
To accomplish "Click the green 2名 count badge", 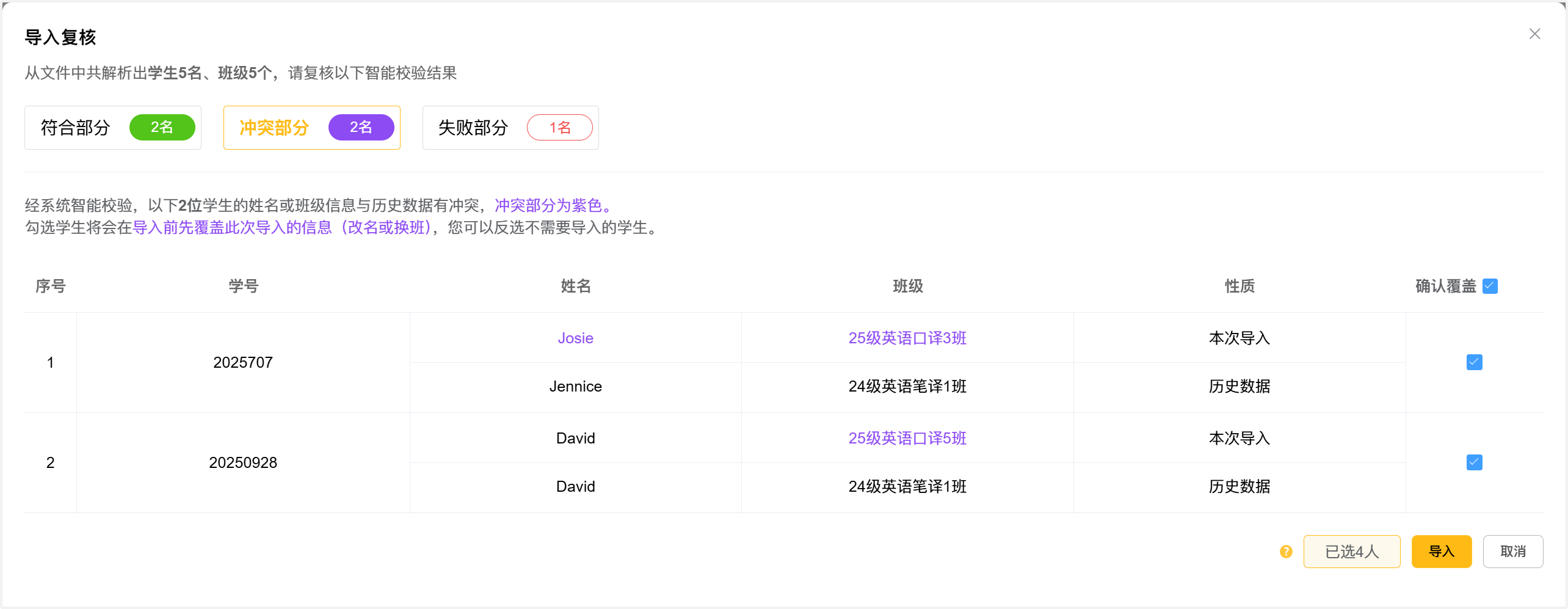I will (162, 128).
